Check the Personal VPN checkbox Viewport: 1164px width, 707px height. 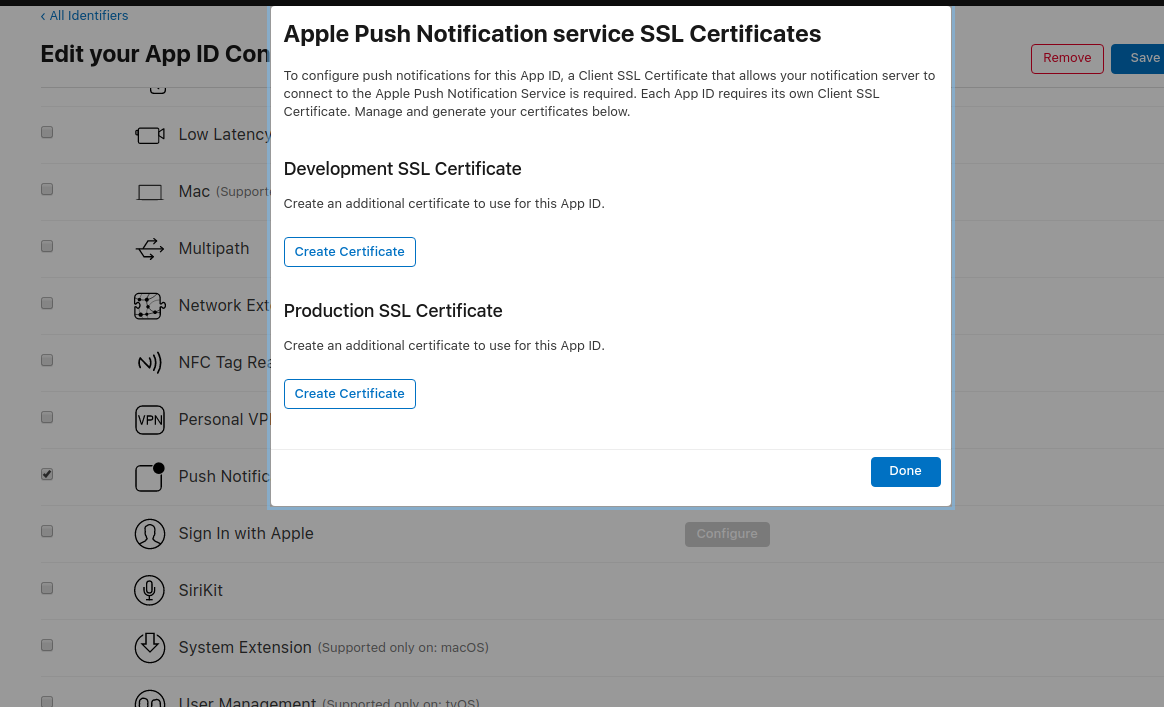[x=47, y=417]
